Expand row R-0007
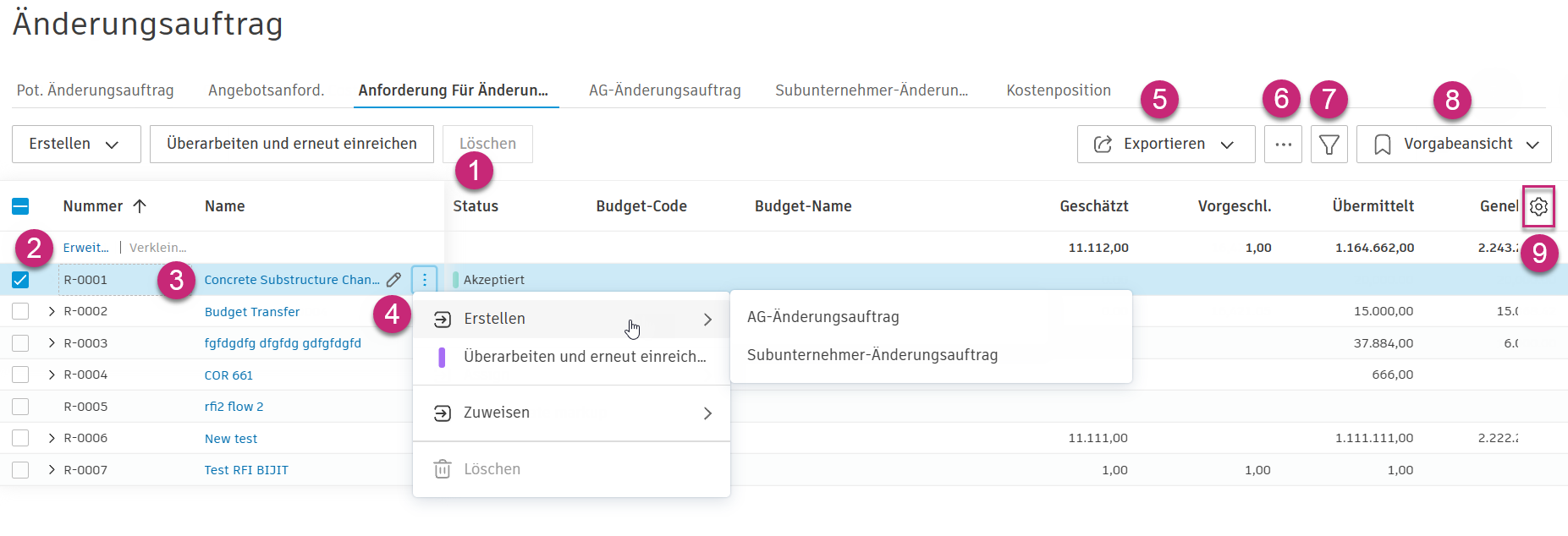Viewport: 1568px width, 536px height. tap(52, 470)
